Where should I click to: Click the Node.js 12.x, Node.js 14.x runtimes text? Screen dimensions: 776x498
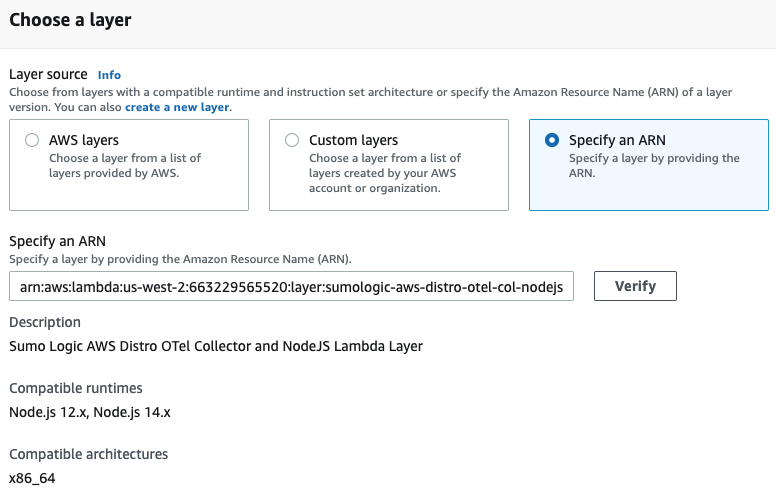click(x=82, y=412)
